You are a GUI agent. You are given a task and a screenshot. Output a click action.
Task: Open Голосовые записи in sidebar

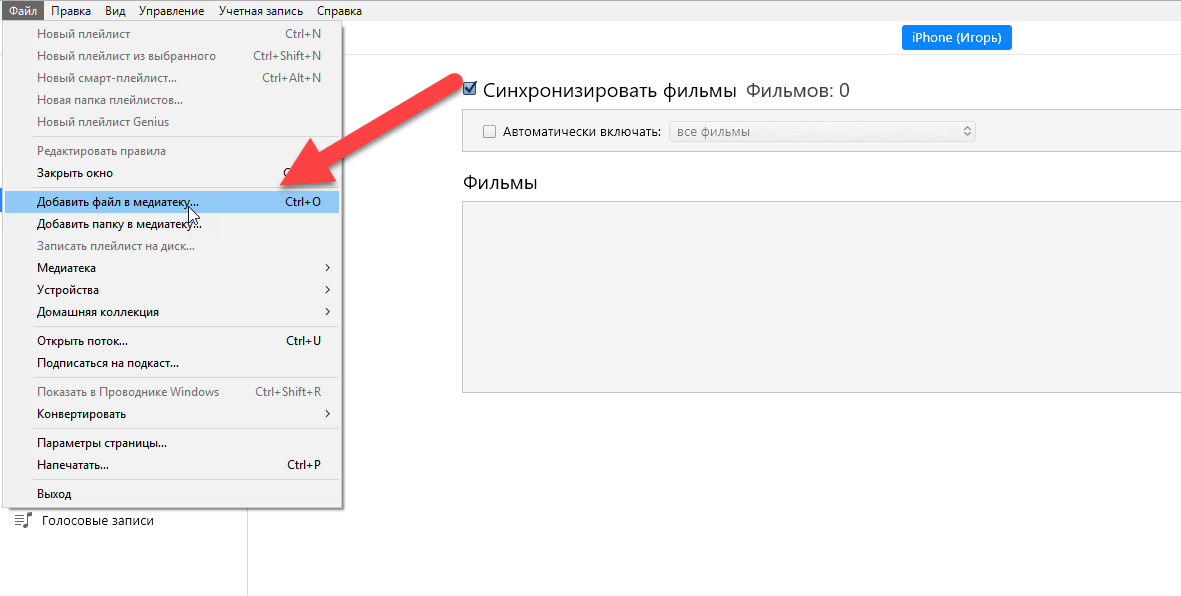[x=98, y=520]
